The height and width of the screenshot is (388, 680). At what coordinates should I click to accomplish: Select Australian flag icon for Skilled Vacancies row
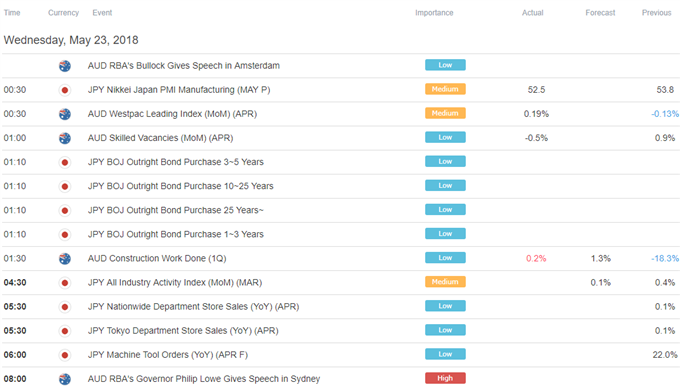click(x=65, y=138)
